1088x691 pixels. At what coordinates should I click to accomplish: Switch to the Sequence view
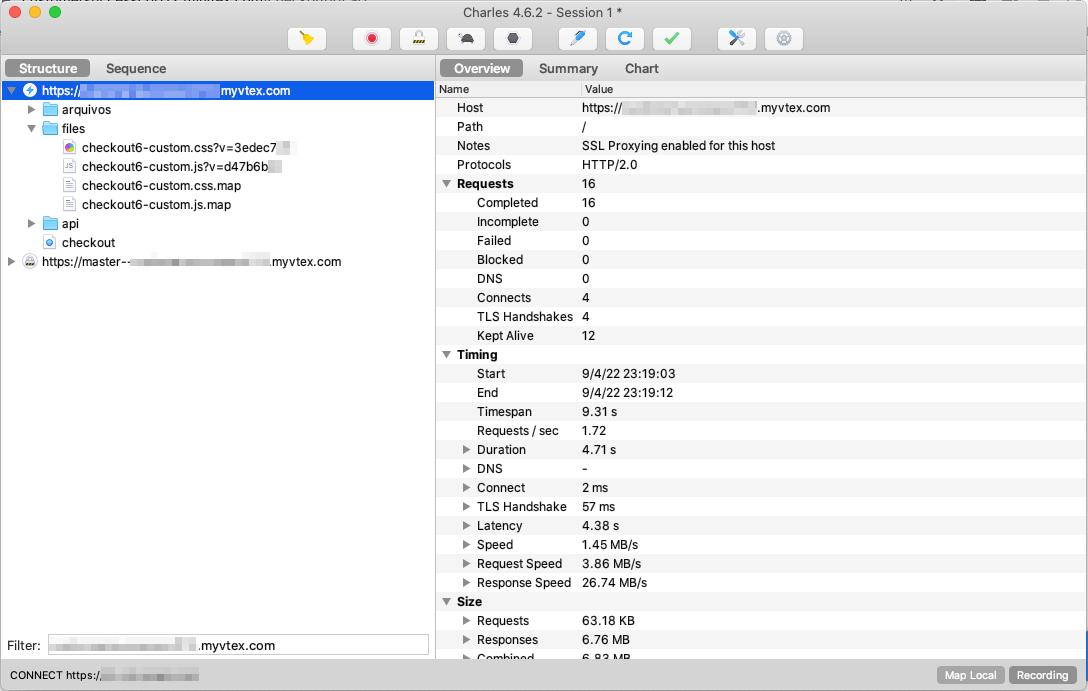(136, 68)
